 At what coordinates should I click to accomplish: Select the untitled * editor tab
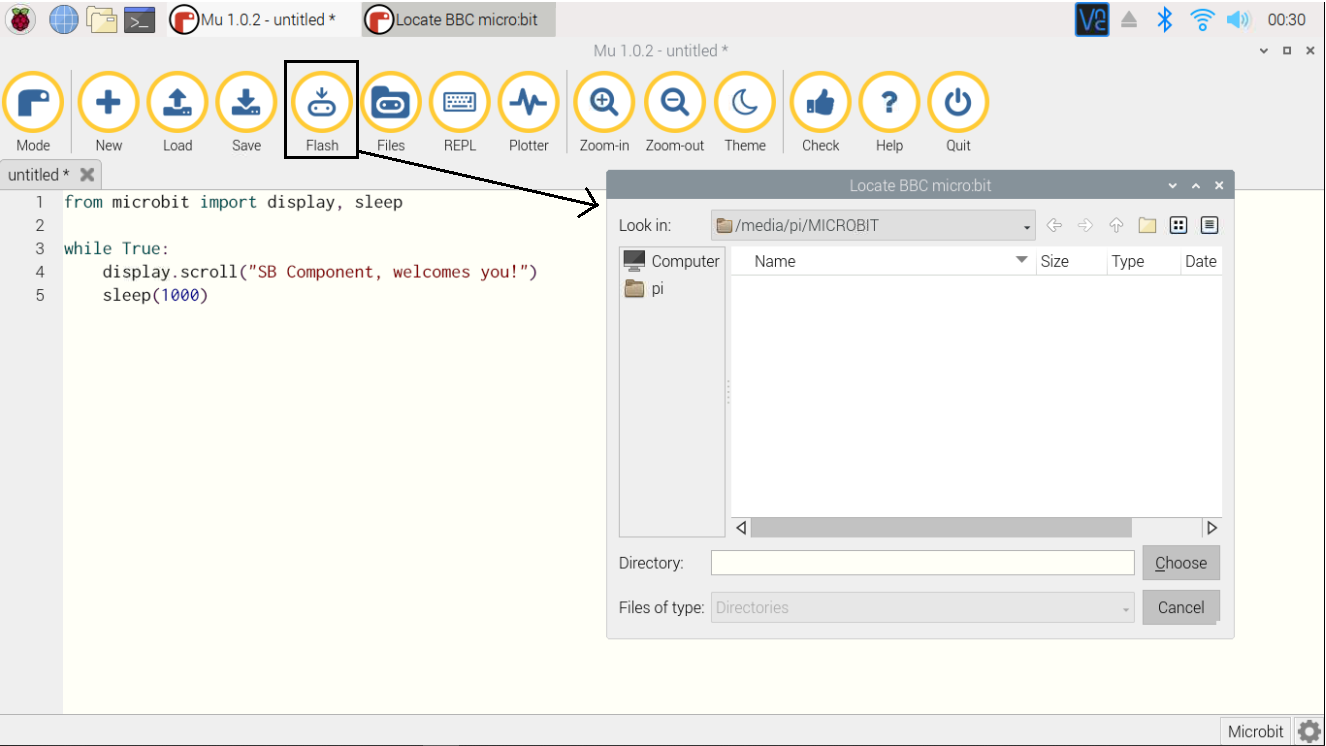click(x=39, y=175)
